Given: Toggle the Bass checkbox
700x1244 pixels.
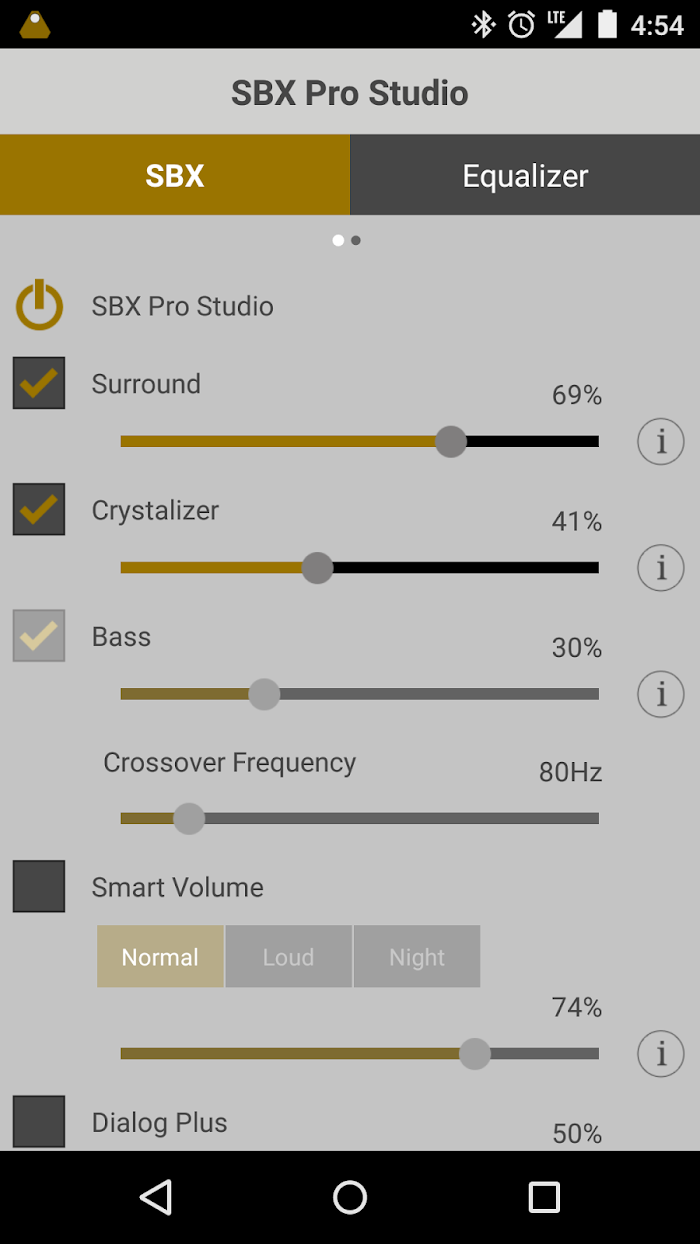Looking at the screenshot, I should click(x=39, y=636).
